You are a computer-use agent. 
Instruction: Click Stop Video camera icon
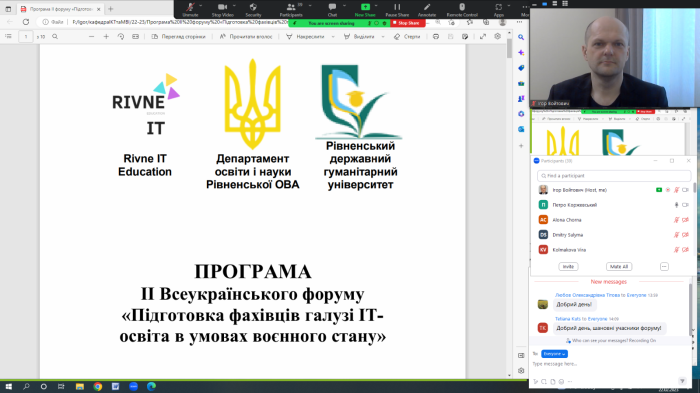tap(222, 7)
